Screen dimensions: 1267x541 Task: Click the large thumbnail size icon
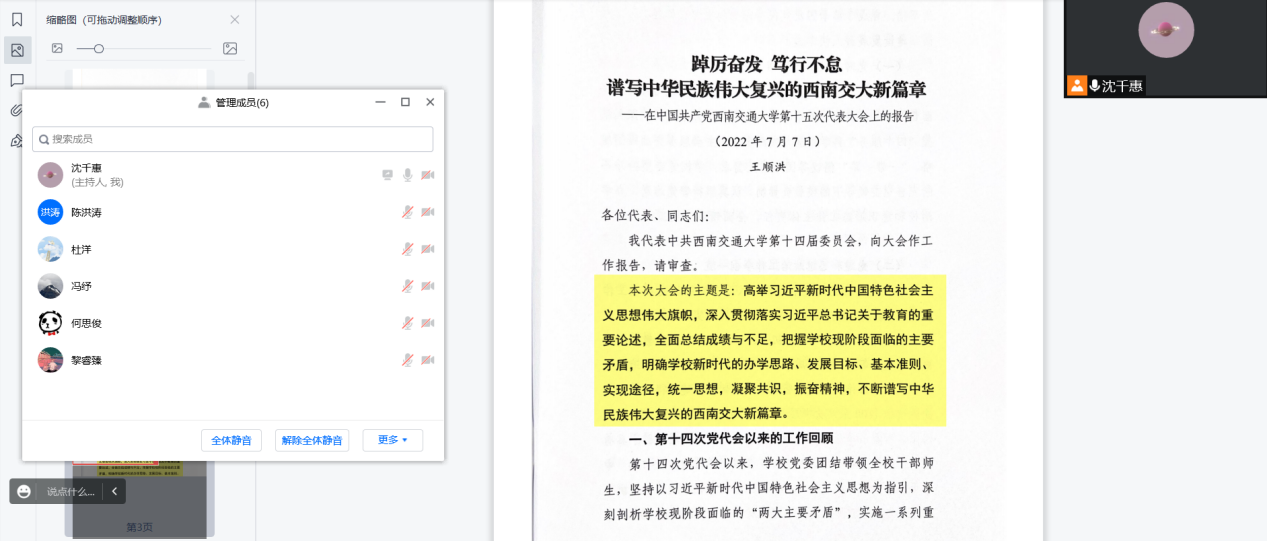pos(230,48)
